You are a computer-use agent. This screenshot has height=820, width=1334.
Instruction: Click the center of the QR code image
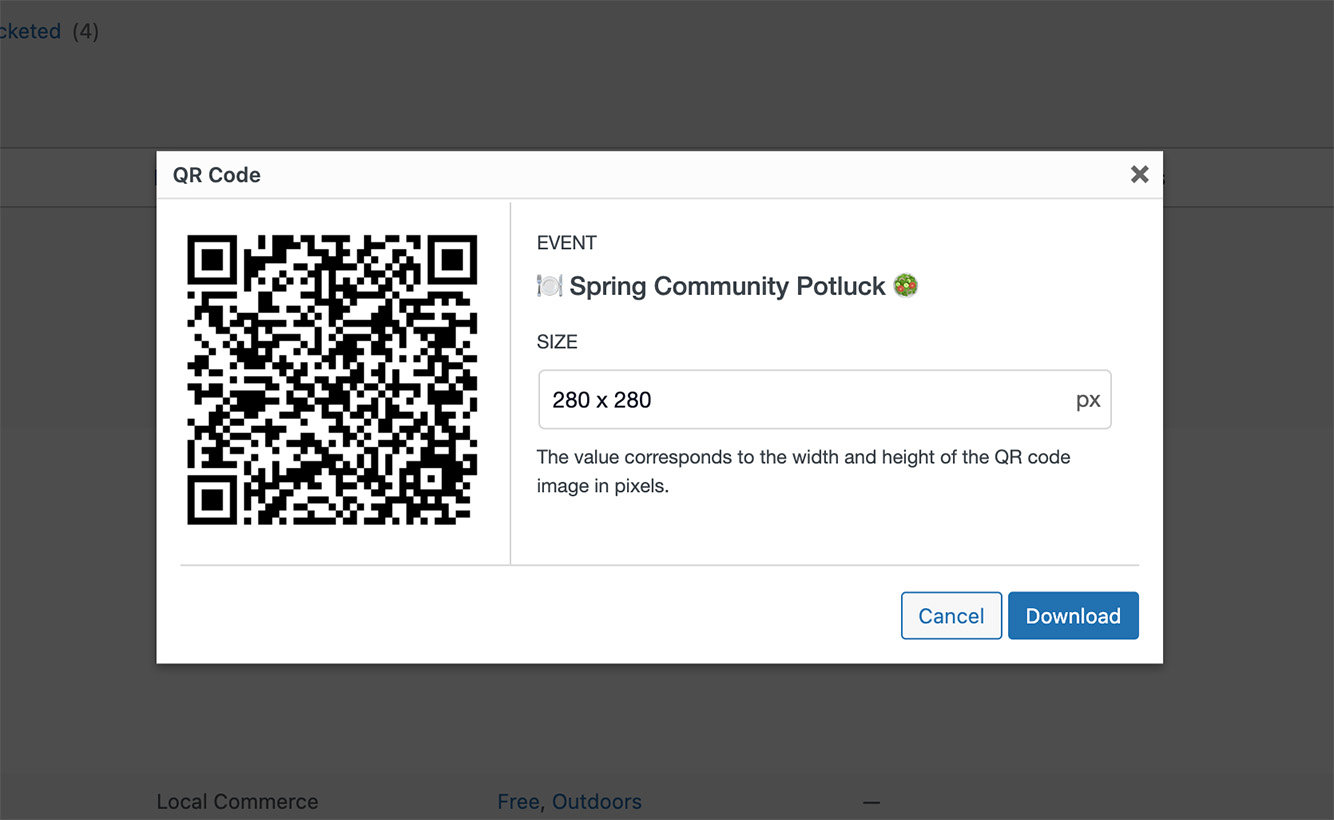(x=332, y=380)
